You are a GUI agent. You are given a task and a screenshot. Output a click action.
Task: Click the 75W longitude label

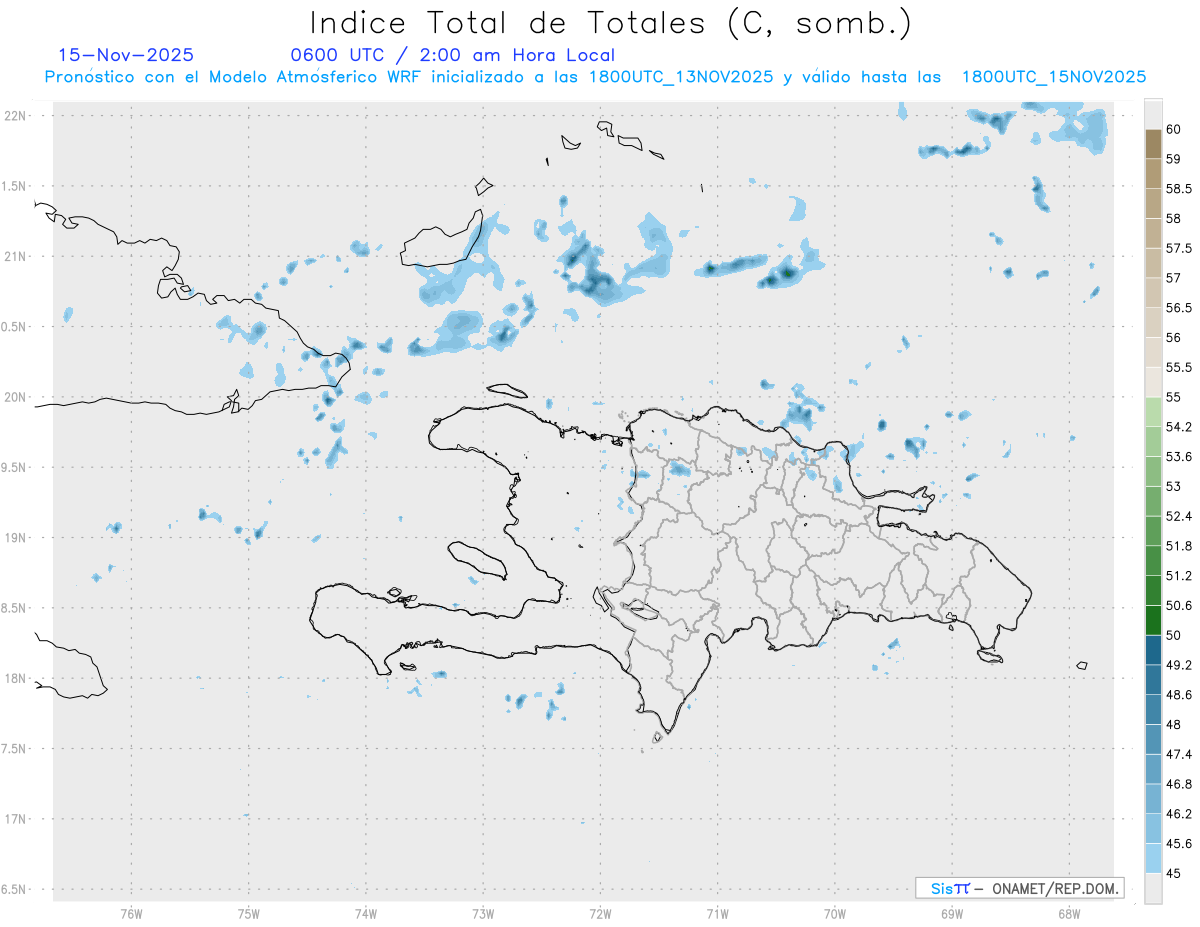pos(248,914)
